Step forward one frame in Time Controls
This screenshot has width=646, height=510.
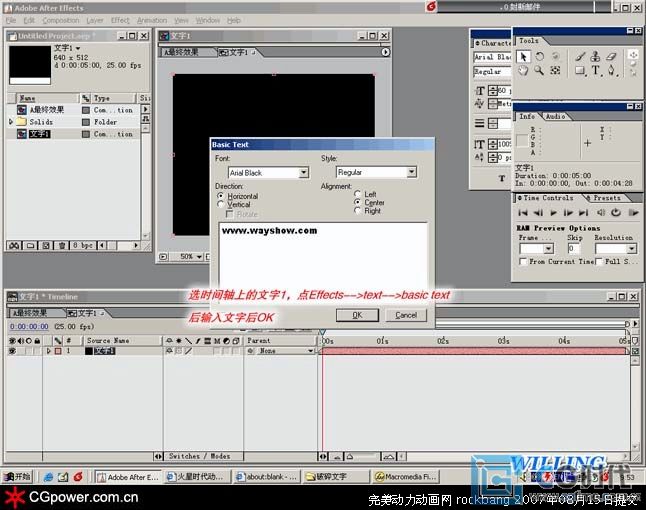[568, 213]
